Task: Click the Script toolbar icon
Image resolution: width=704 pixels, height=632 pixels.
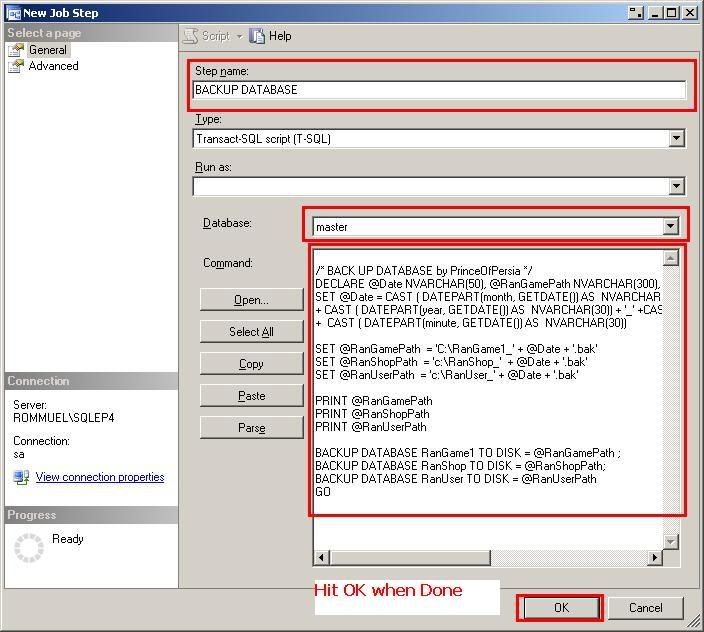Action: (190, 36)
